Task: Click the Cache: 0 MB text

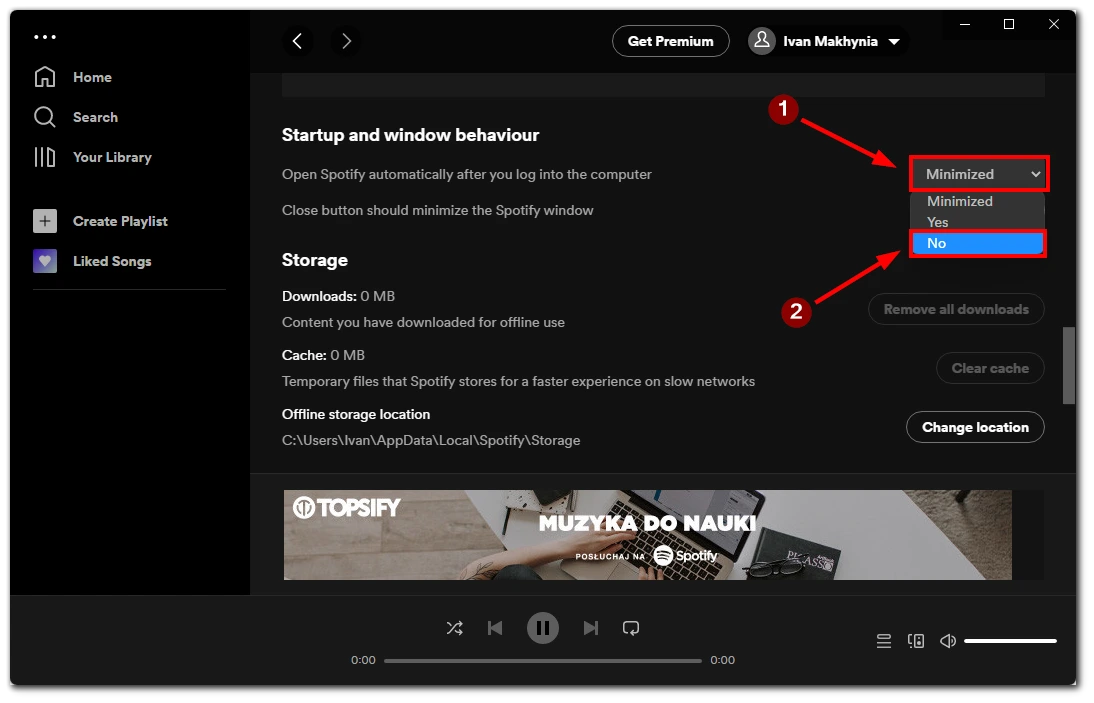Action: coord(323,356)
